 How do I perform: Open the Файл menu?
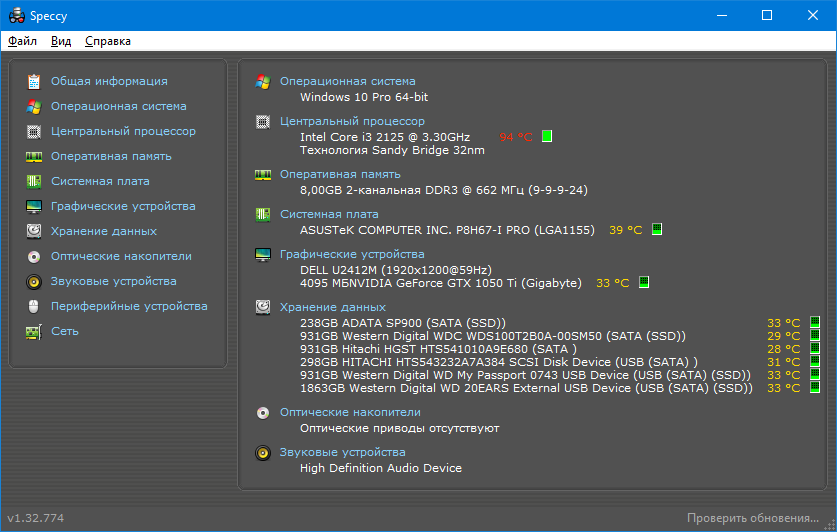coord(22,41)
